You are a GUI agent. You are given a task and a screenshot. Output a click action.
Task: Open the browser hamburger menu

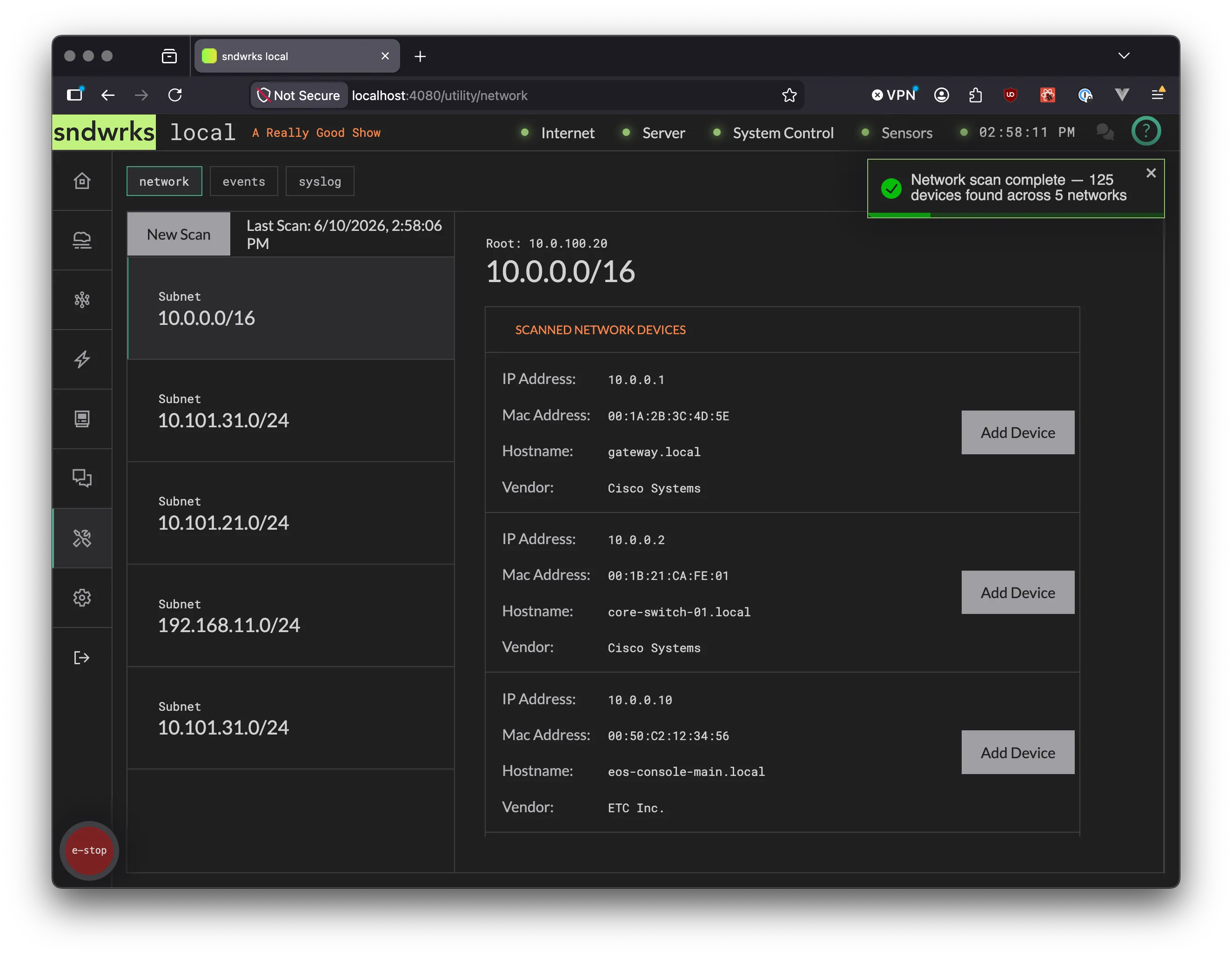click(1158, 95)
